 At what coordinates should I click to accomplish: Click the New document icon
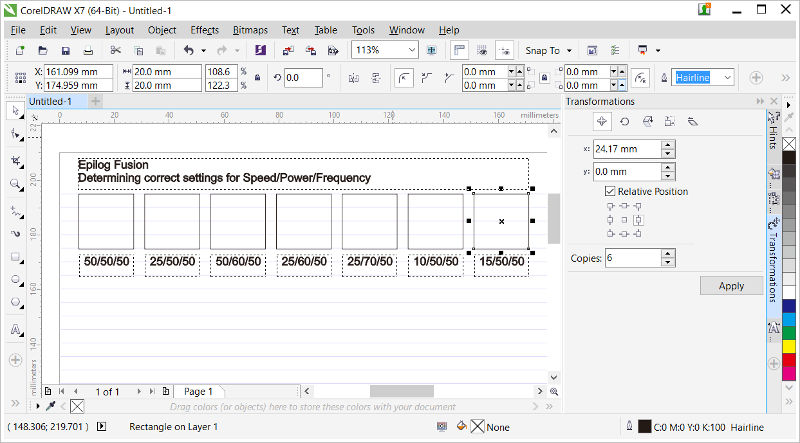click(20, 51)
